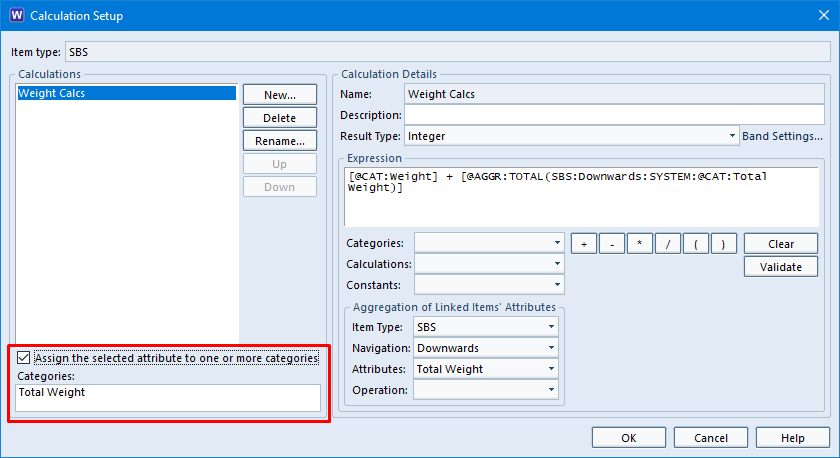Click the New... button
The height and width of the screenshot is (458, 840).
point(280,95)
